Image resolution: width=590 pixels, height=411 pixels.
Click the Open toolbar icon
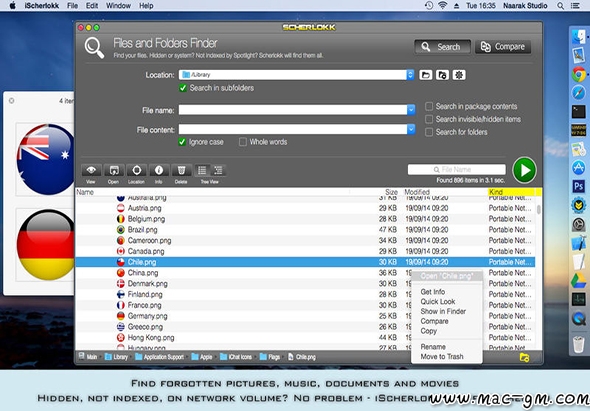point(114,170)
